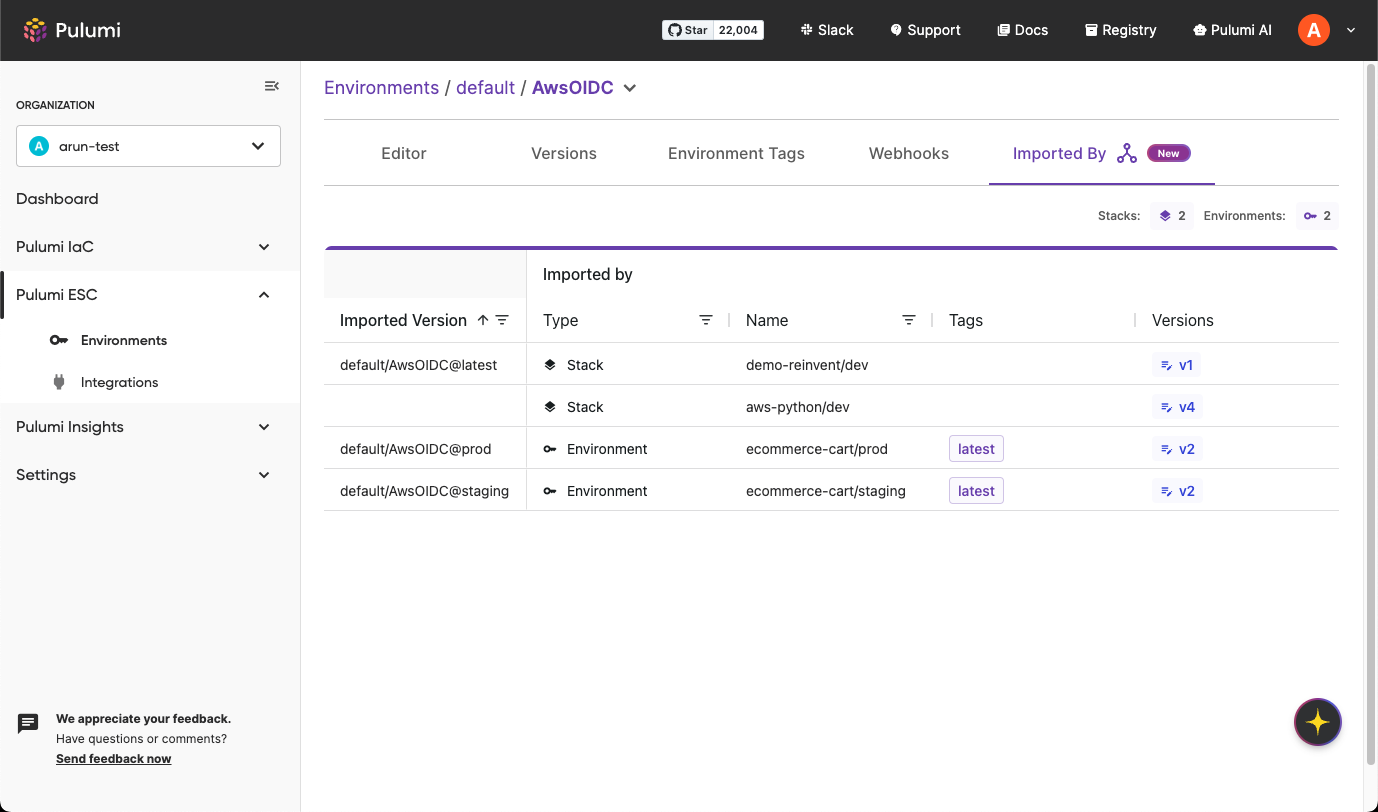Click the latest tag on ecommerce-cart/prod
The height and width of the screenshot is (812, 1378).
[976, 449]
